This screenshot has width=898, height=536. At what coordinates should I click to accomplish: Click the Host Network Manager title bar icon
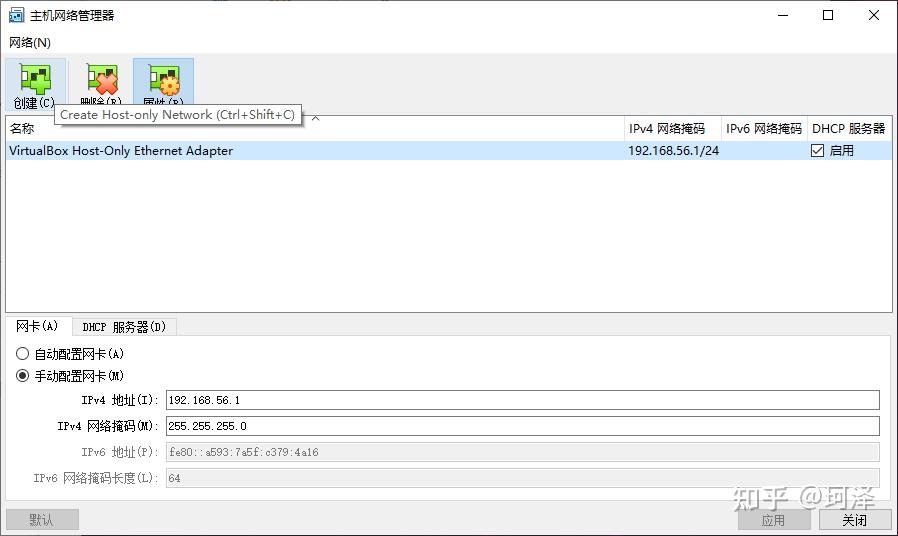tap(17, 15)
